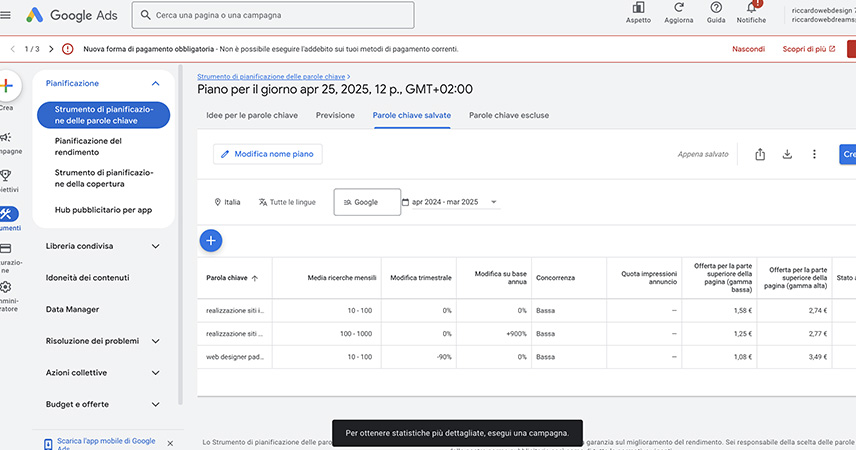The image size is (856, 450).
Task: Click the Nascondi link
Action: (x=748, y=48)
